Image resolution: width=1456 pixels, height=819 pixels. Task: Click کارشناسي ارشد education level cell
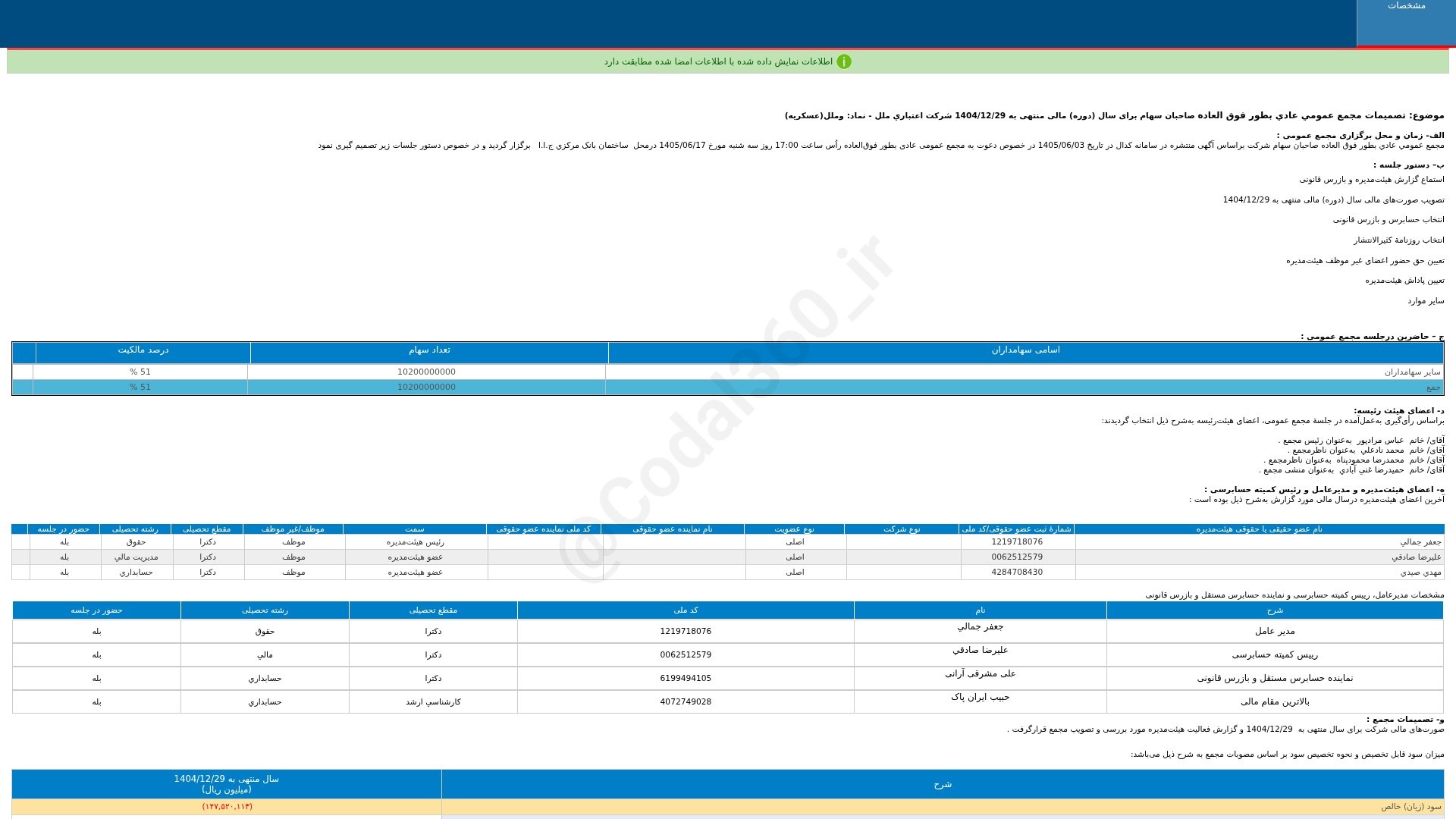click(433, 702)
